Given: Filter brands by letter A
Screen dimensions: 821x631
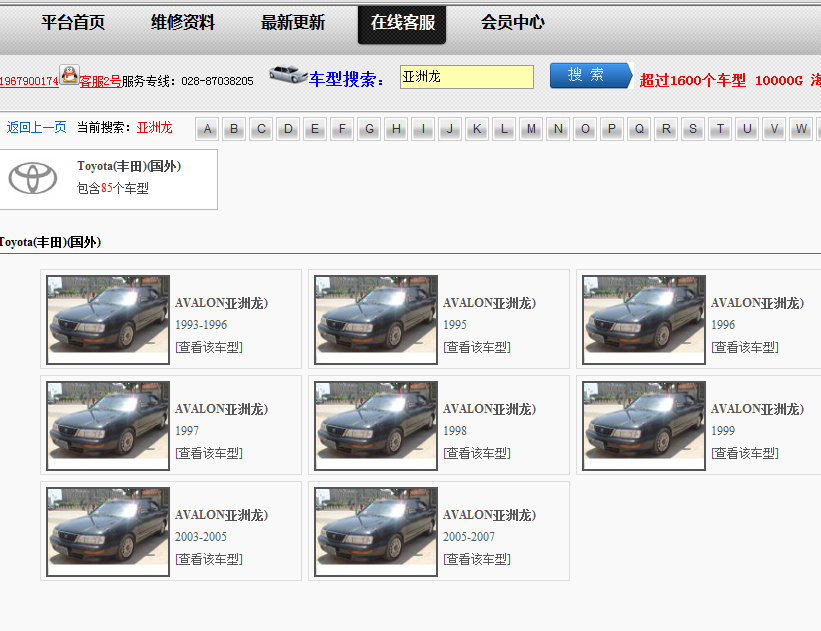Looking at the screenshot, I should [x=207, y=129].
